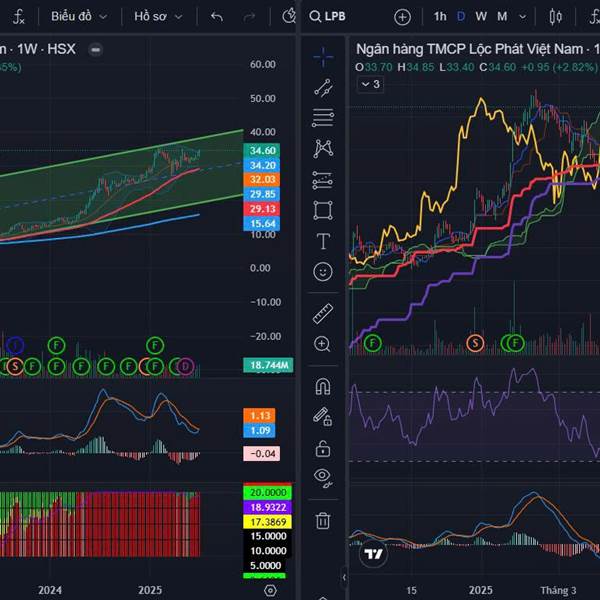The width and height of the screenshot is (600, 600).
Task: Click the 32.03 orange price label
Action: [x=262, y=179]
